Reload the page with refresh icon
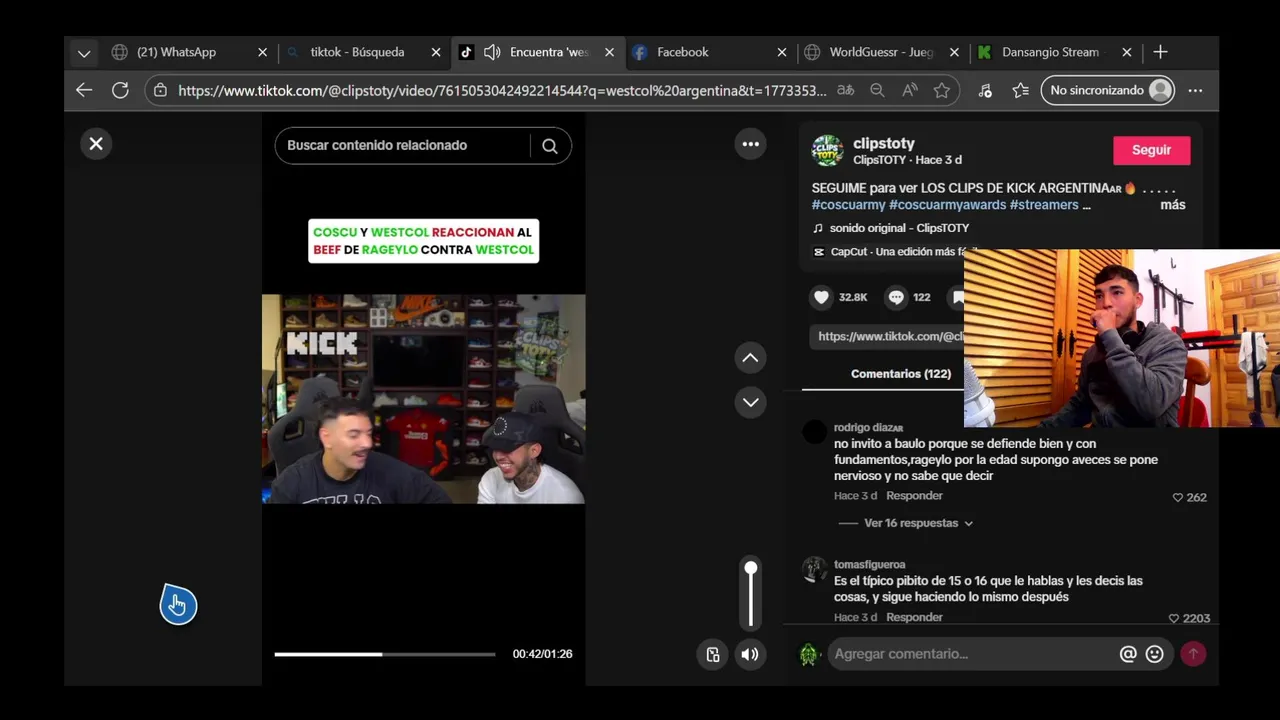Viewport: 1280px width, 720px height. [120, 90]
